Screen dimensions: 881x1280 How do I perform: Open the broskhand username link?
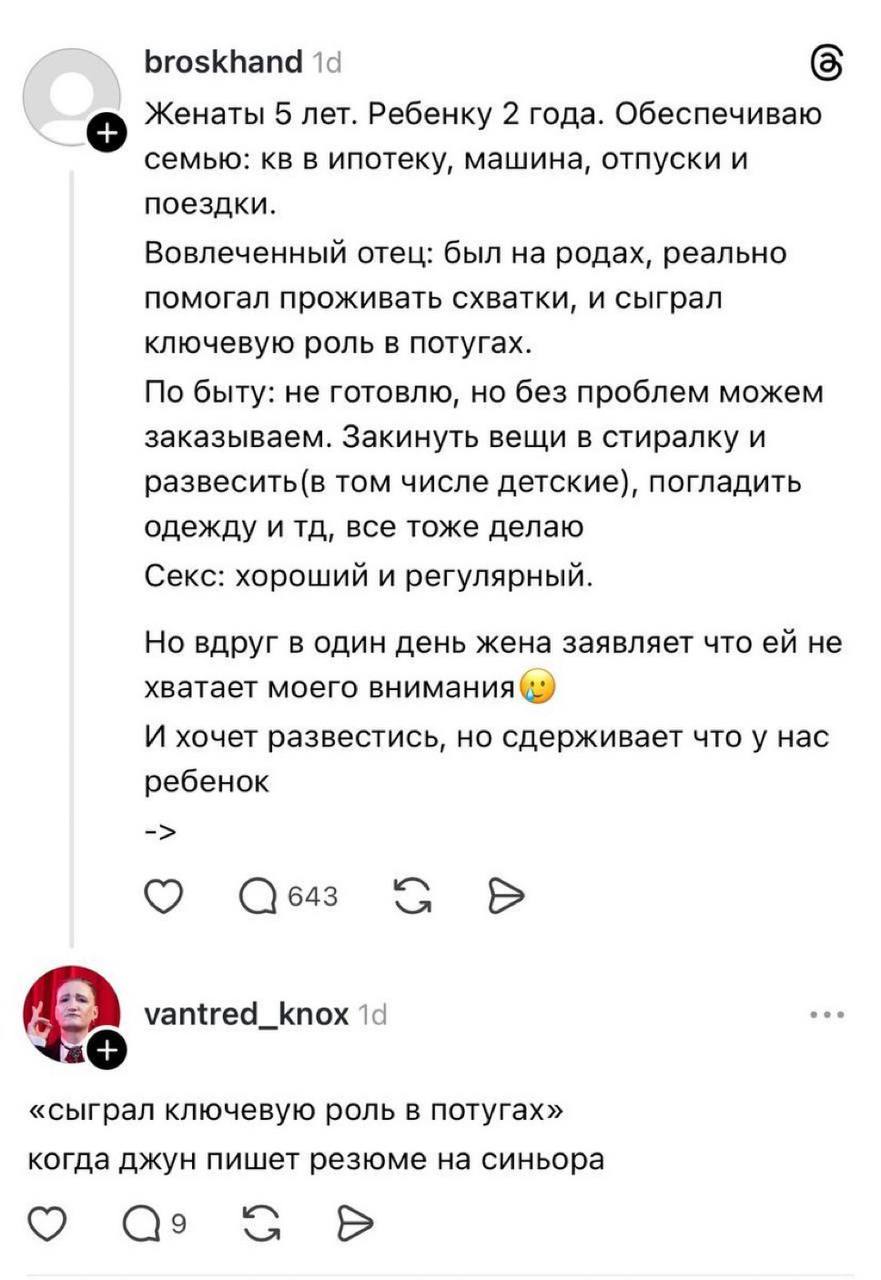pyautogui.click(x=223, y=62)
